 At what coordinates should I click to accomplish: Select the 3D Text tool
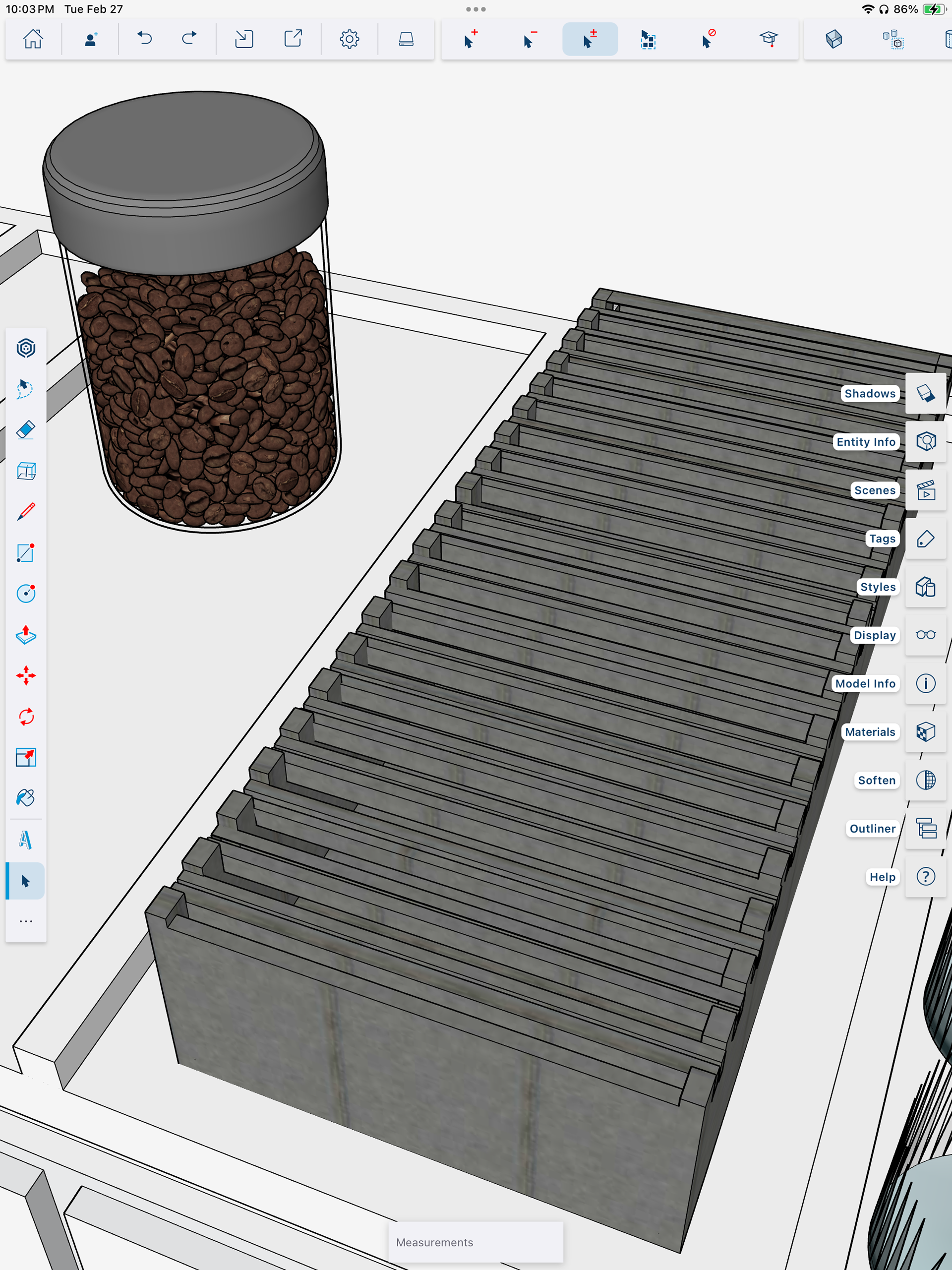(26, 840)
